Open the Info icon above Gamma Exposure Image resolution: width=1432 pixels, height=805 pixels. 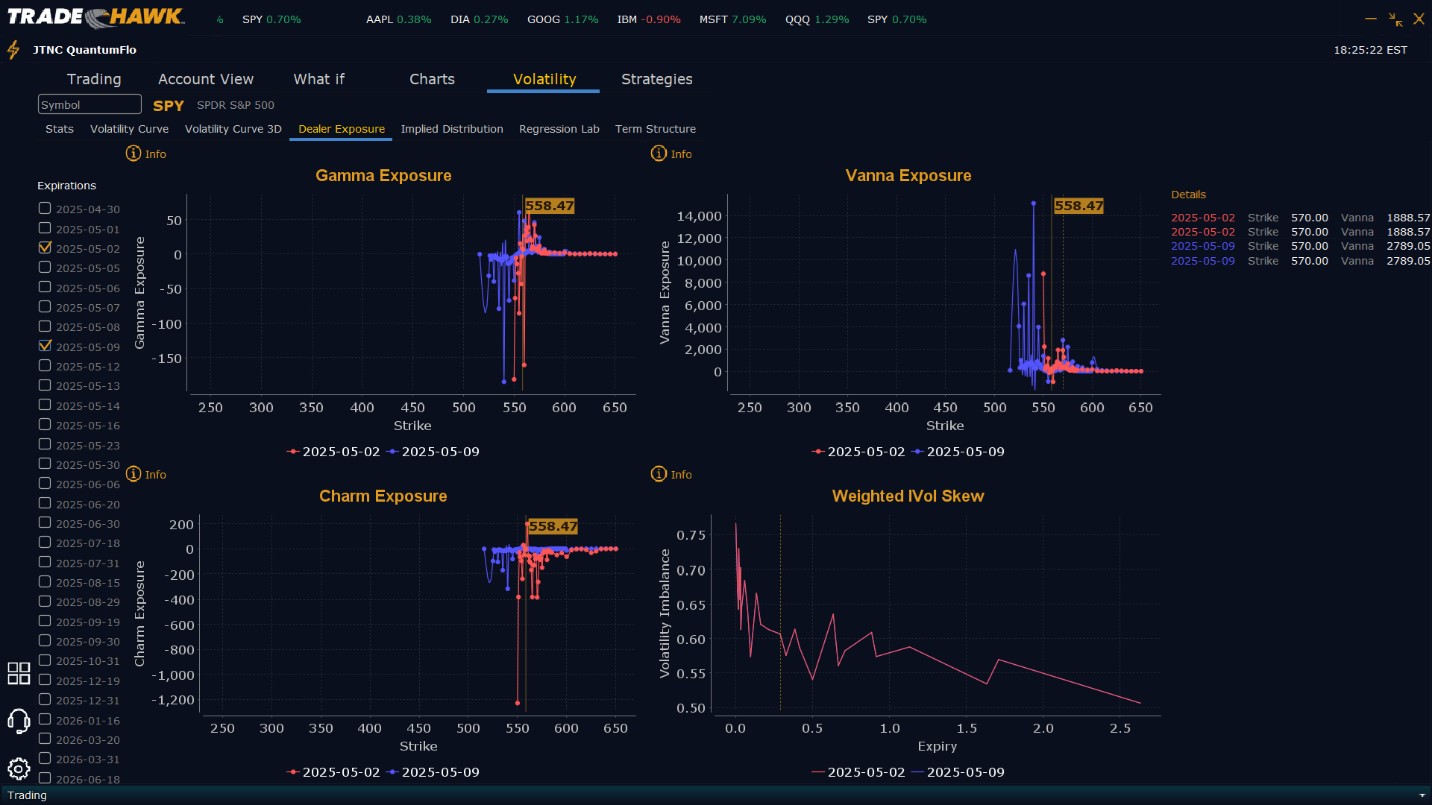point(134,154)
